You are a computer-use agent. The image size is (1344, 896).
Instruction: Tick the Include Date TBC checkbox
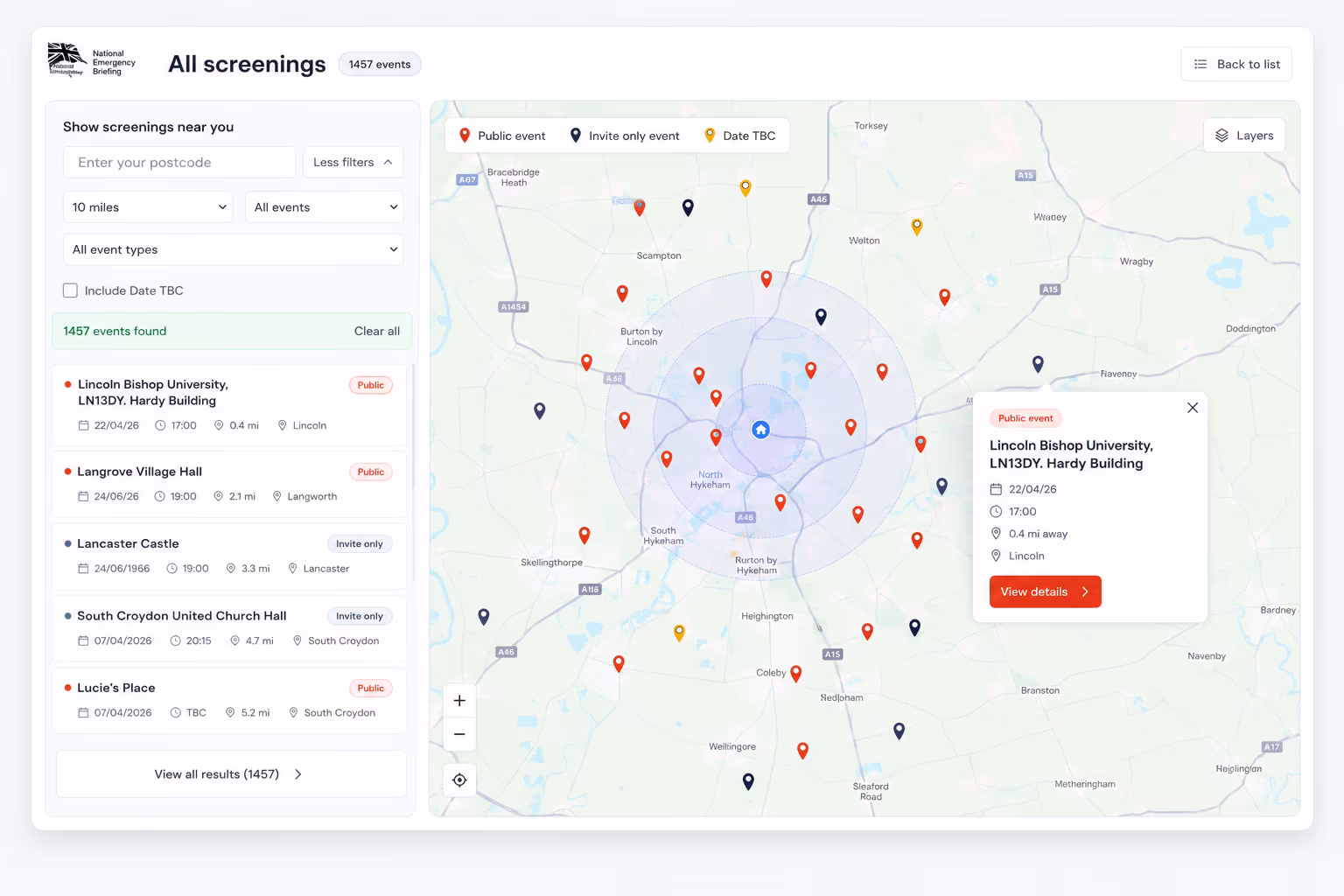70,290
